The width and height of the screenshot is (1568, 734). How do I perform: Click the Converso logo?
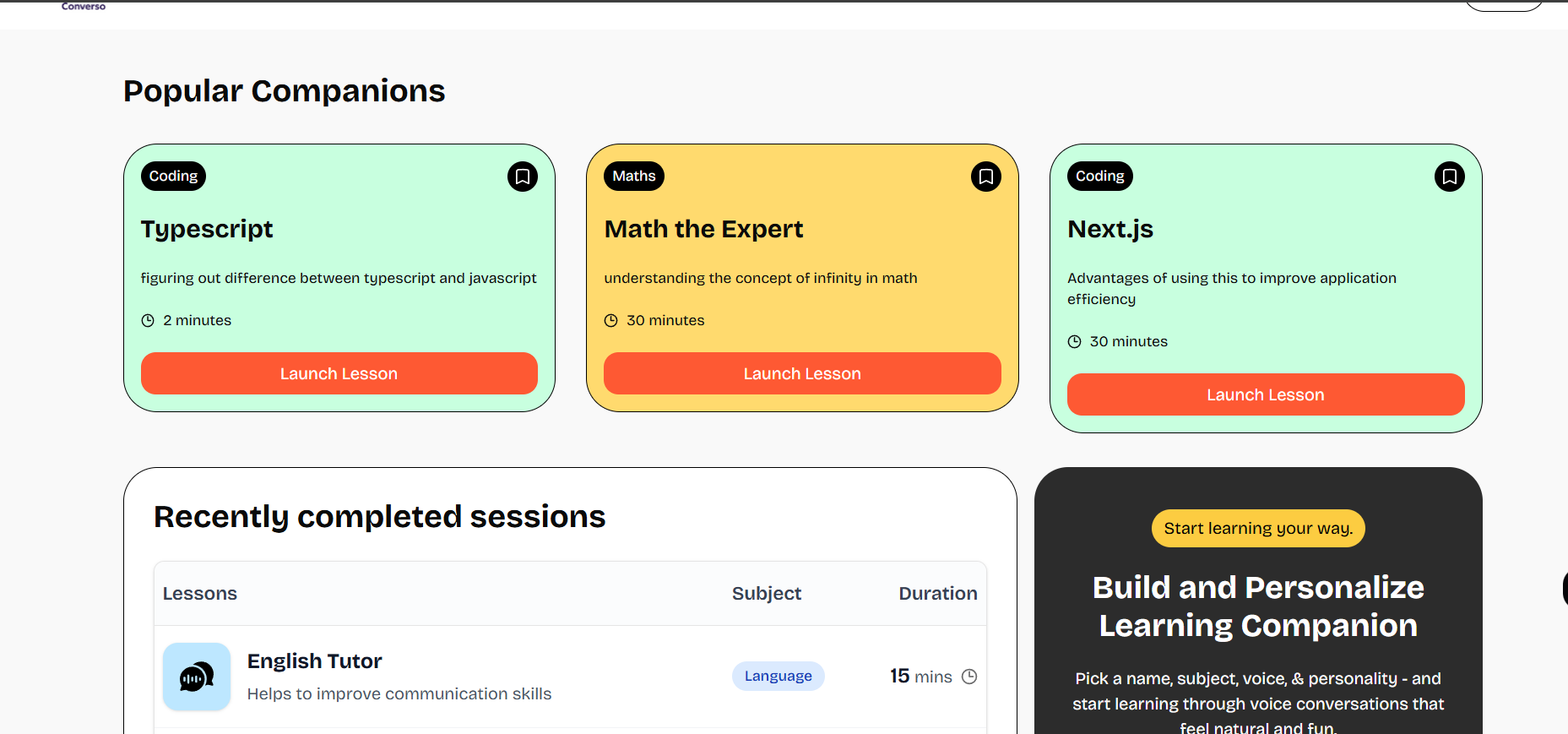(84, 6)
